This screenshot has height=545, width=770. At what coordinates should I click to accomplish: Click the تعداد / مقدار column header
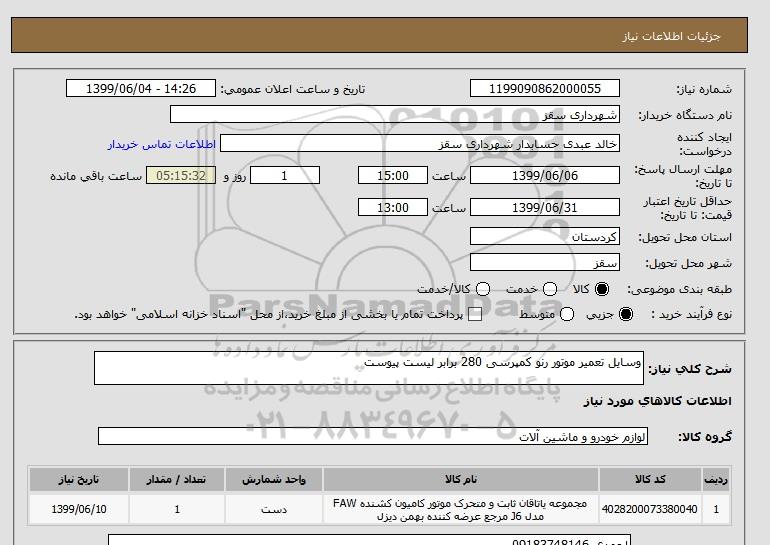coord(177,479)
